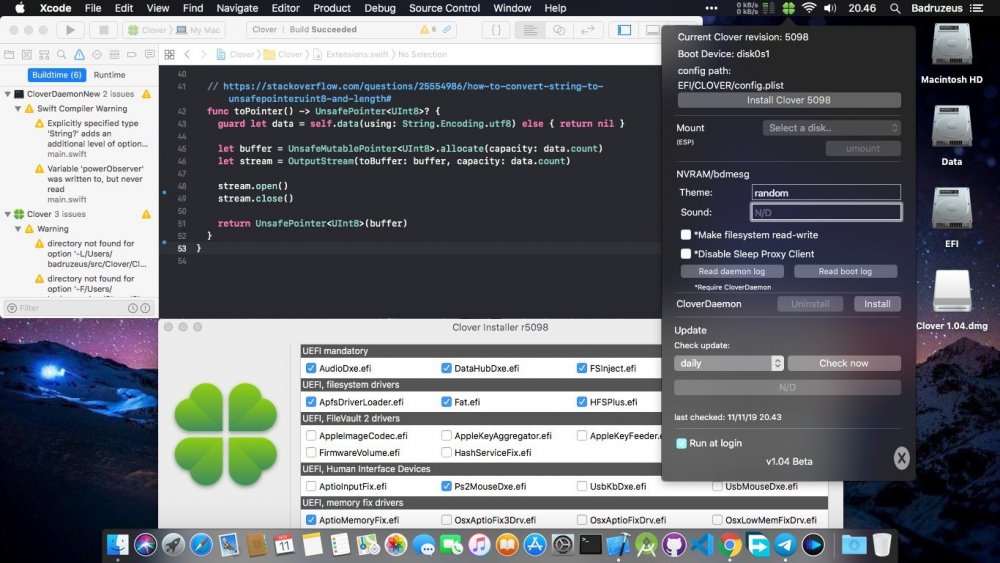Uncheck the ApfsDriverLoader.efi driver
Viewport: 1000px width, 563px height.
pyautogui.click(x=311, y=402)
